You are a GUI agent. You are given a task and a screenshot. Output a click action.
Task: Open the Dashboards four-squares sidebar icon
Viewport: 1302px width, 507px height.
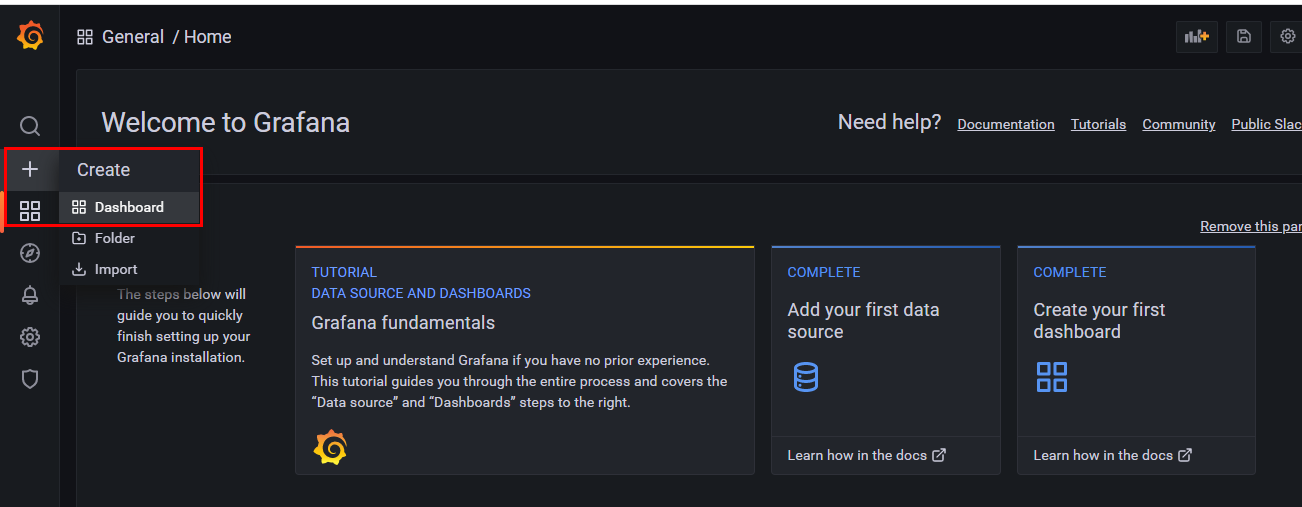coord(30,211)
